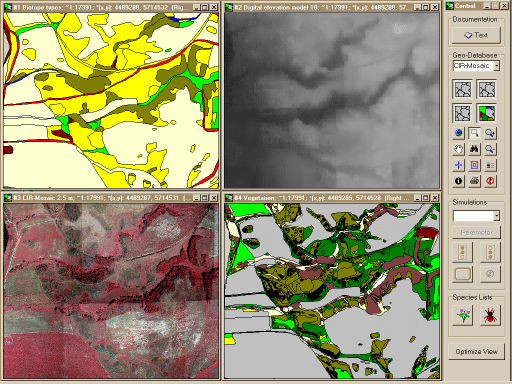Open the spider species list icon
The height and width of the screenshot is (384, 512).
click(x=490, y=315)
